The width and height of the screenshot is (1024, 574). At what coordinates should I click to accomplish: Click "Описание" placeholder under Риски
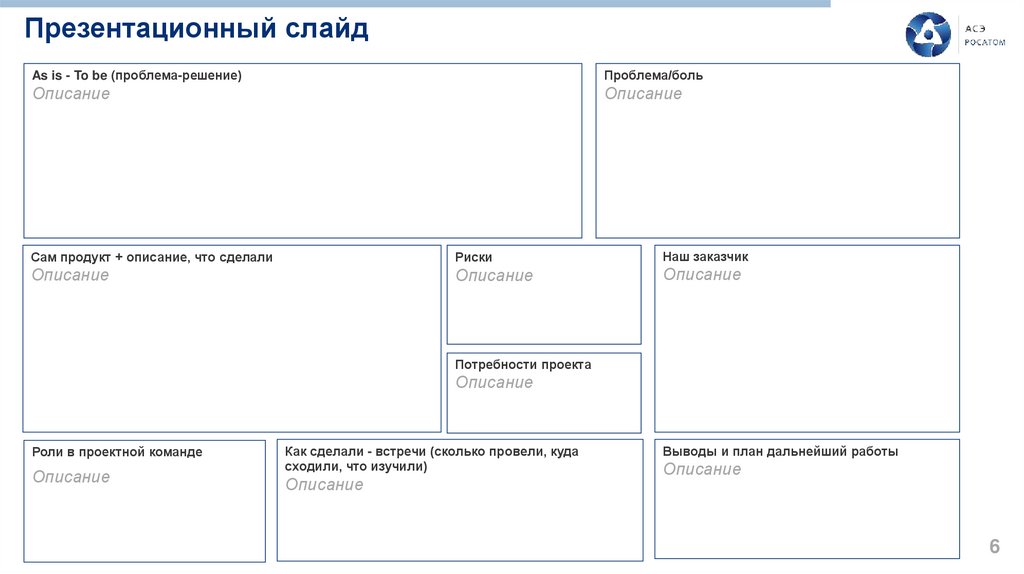point(494,276)
